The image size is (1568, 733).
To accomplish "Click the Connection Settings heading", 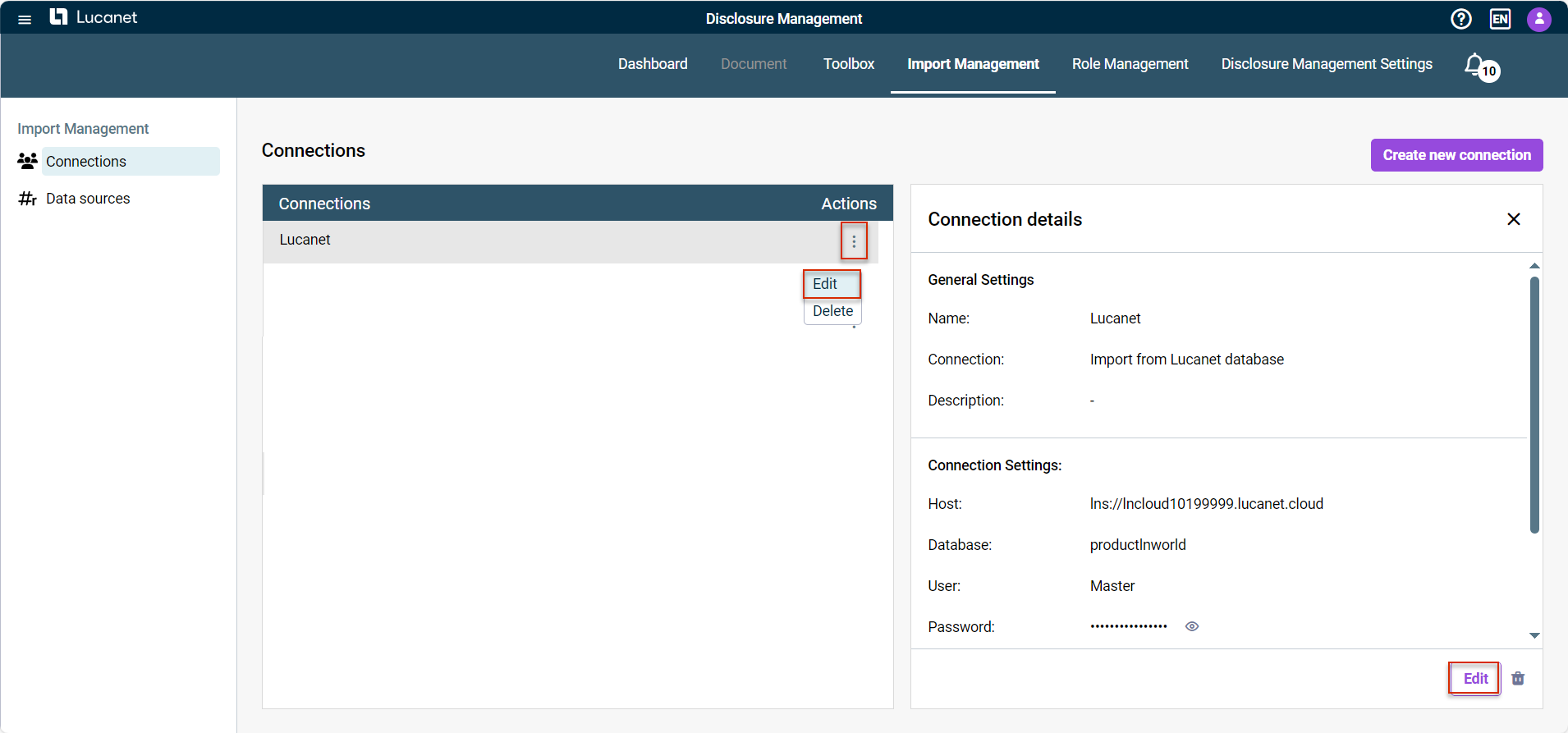I will tap(995, 465).
